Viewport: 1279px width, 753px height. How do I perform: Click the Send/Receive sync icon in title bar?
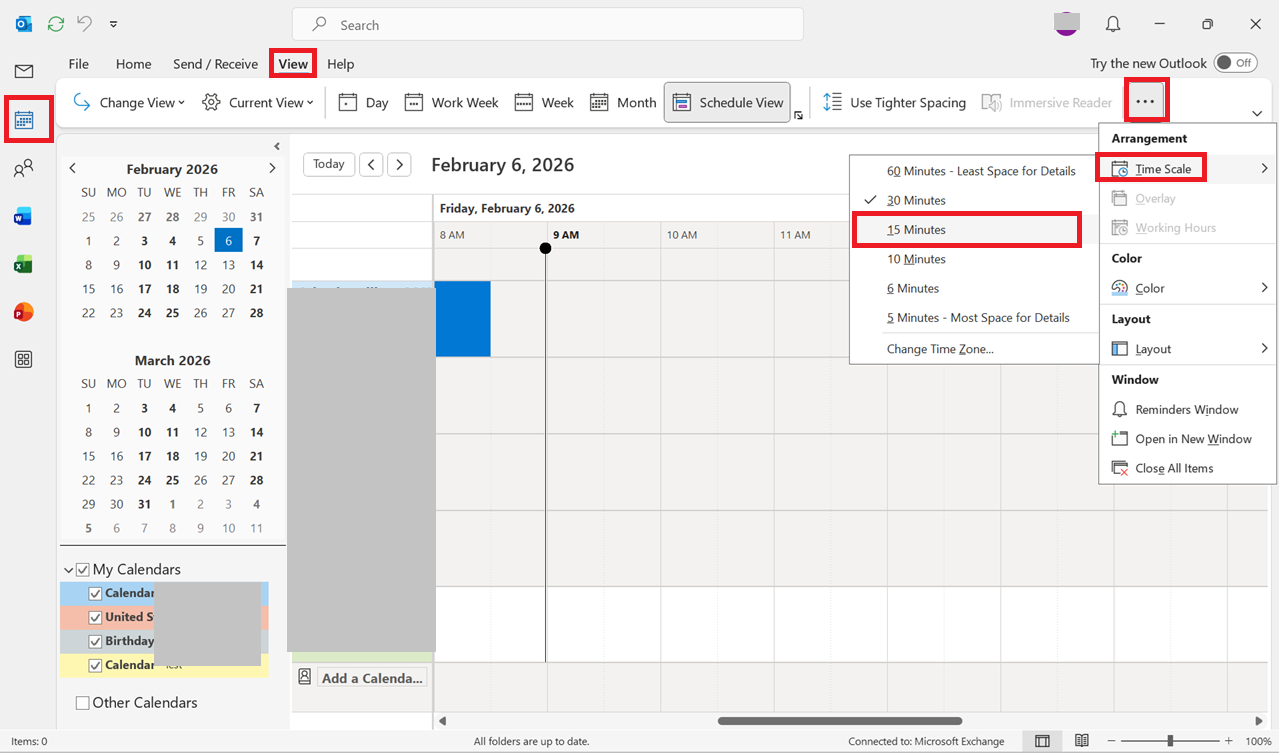click(56, 24)
